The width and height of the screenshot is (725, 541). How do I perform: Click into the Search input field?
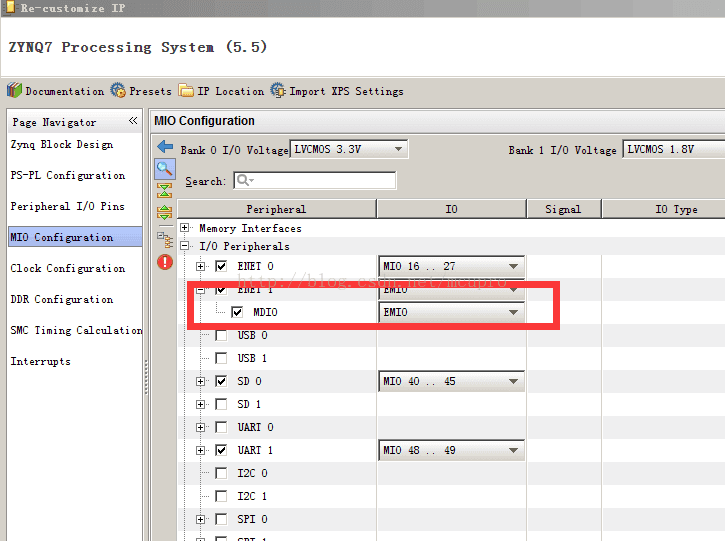coord(315,180)
